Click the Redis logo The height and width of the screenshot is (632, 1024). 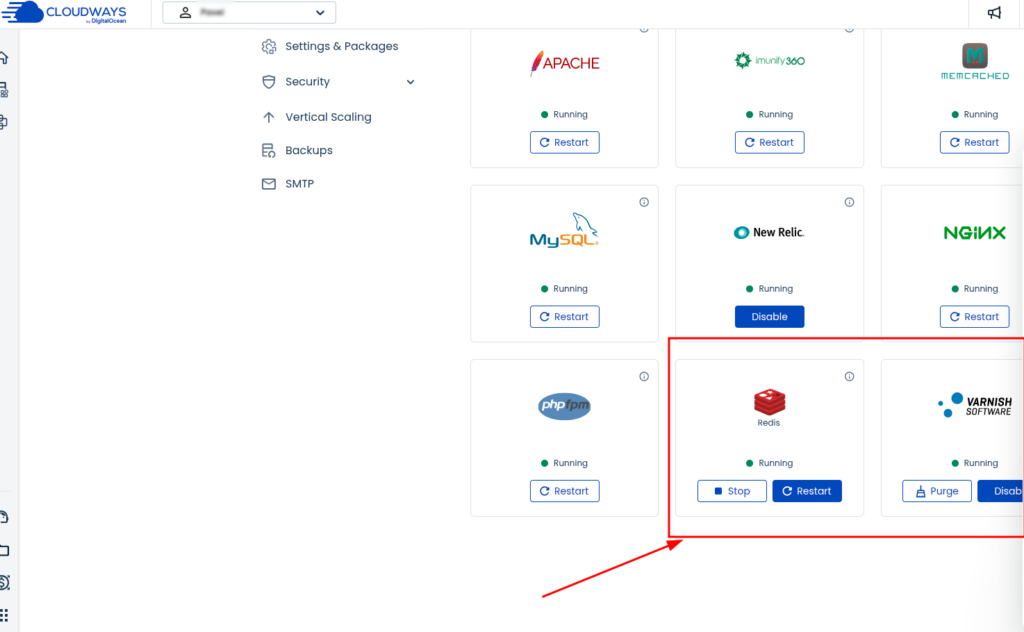(x=769, y=407)
